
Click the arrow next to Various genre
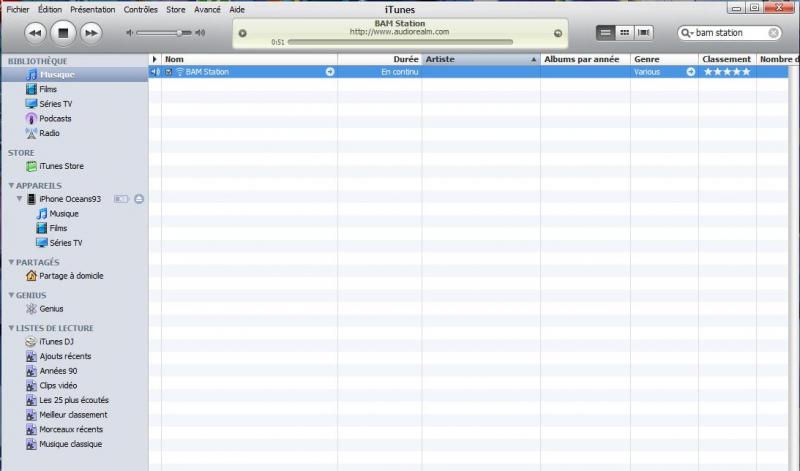click(691, 72)
